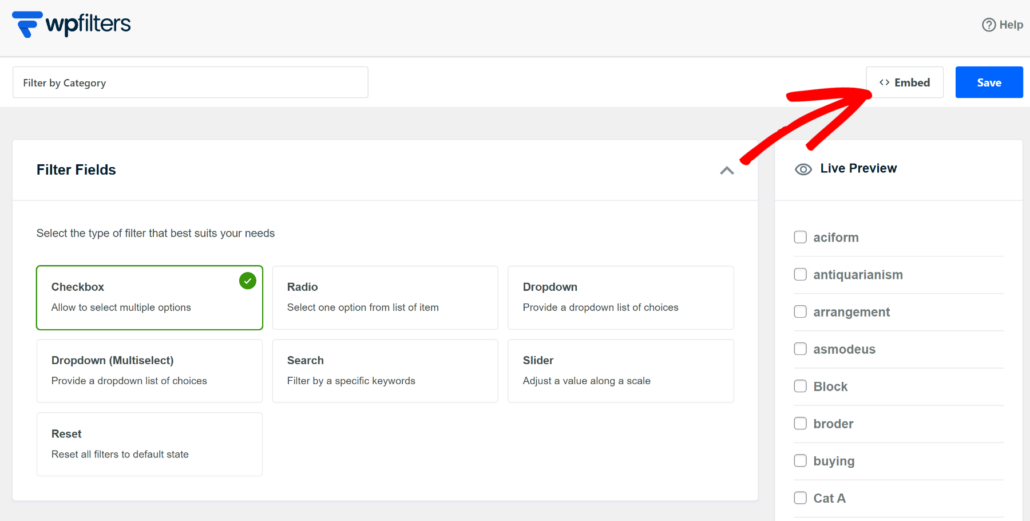Select the Radio filter type
This screenshot has width=1030, height=521.
[385, 297]
